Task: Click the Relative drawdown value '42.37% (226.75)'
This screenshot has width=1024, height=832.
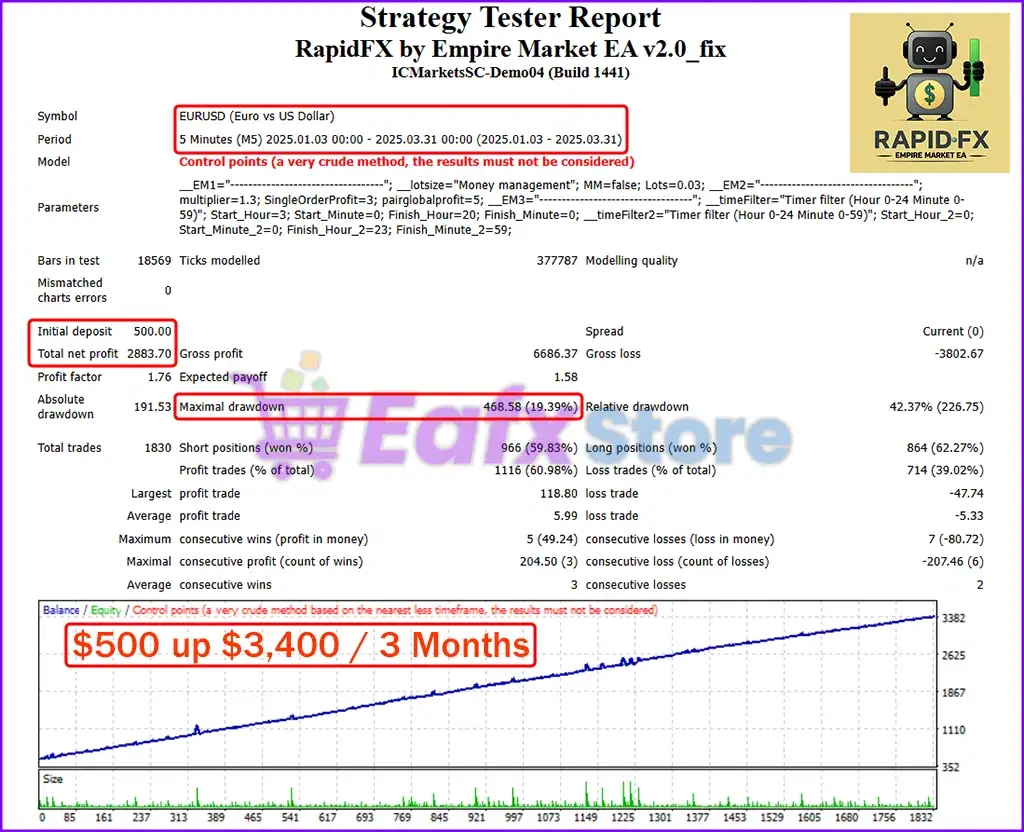Action: pos(936,406)
